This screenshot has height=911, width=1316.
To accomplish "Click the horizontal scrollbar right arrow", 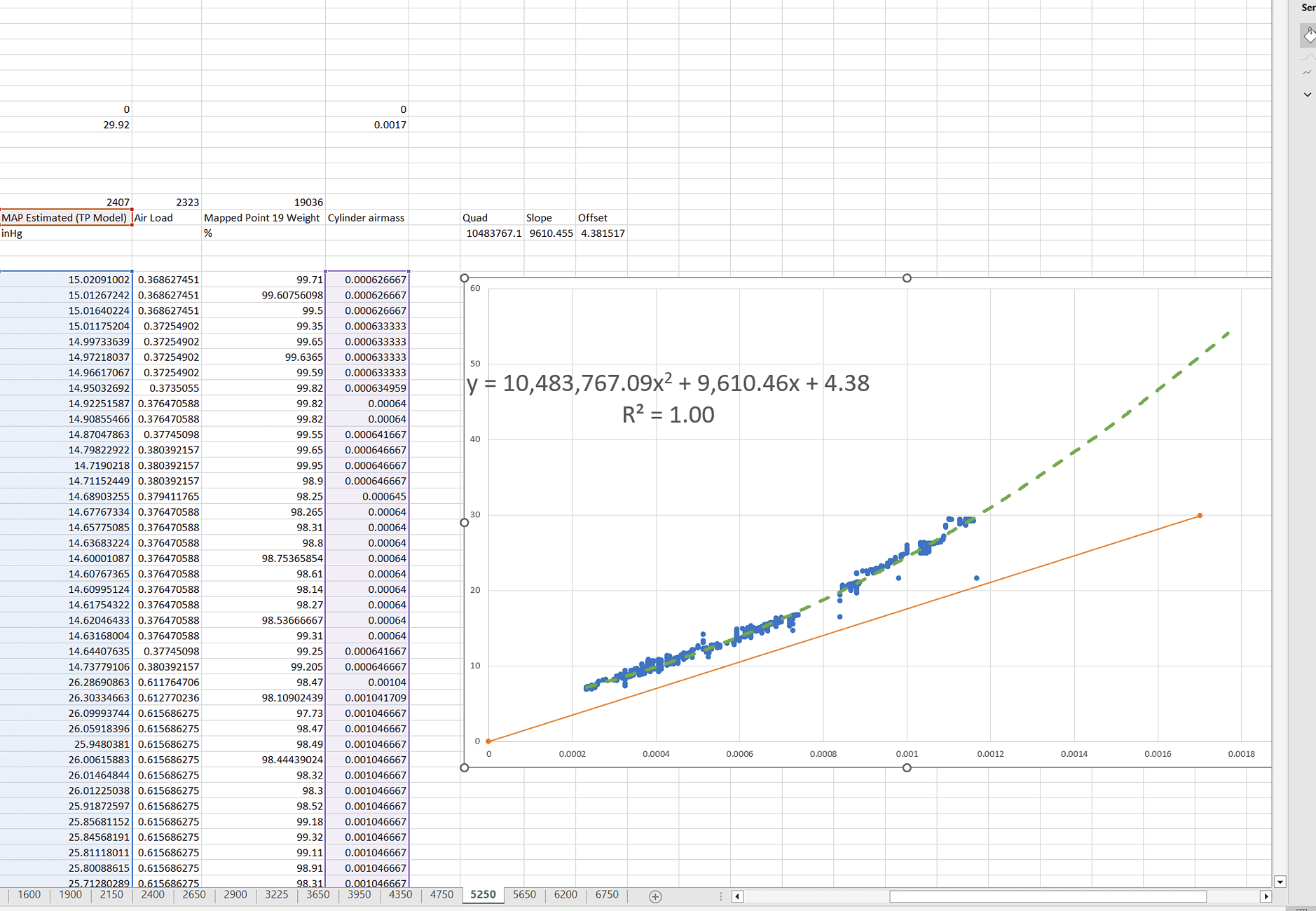I will pos(1266,896).
